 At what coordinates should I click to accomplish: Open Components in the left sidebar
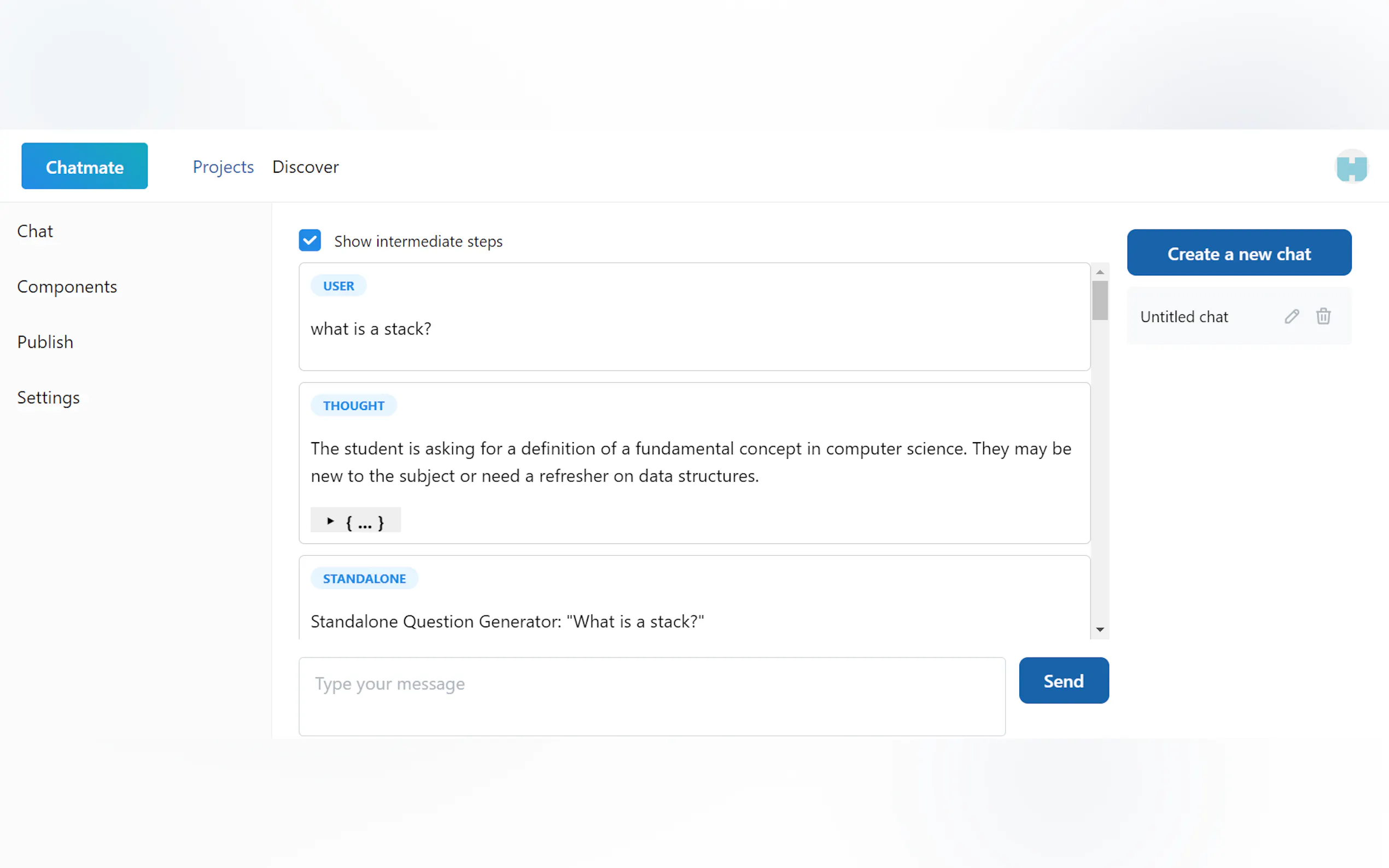coord(67,286)
